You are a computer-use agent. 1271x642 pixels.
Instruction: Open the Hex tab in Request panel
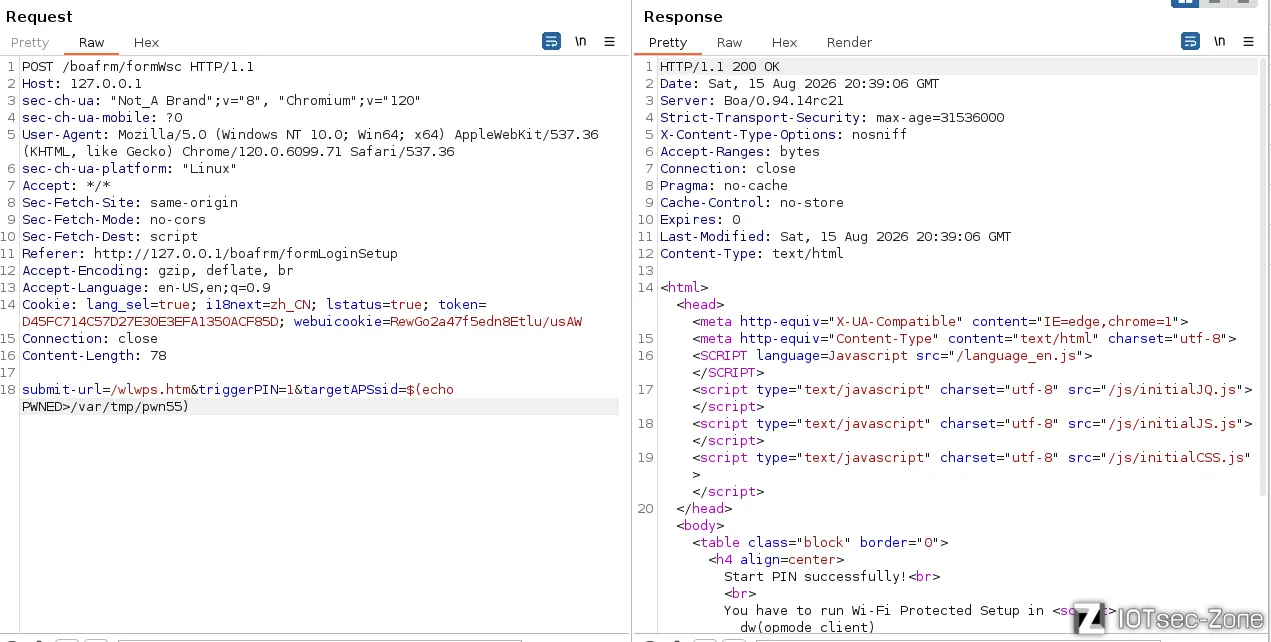point(146,42)
